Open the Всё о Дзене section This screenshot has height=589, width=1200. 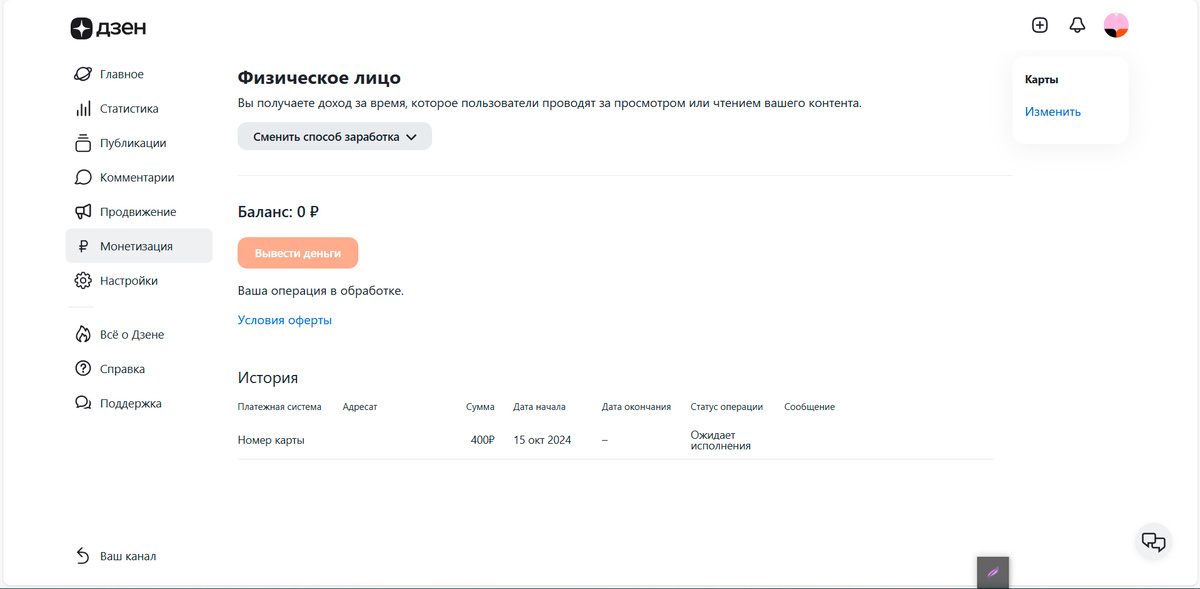(128, 334)
